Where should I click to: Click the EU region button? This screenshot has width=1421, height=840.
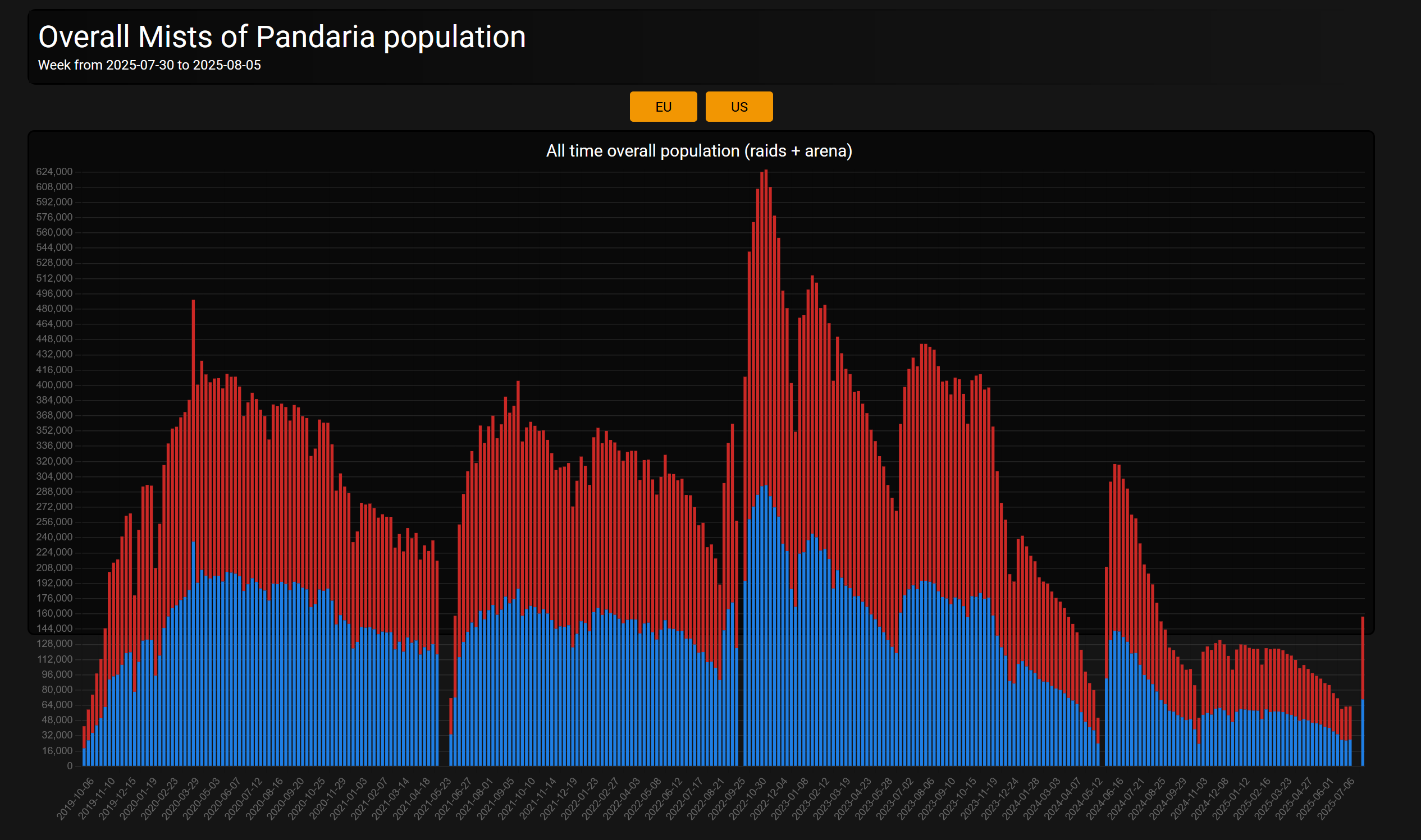coord(662,107)
